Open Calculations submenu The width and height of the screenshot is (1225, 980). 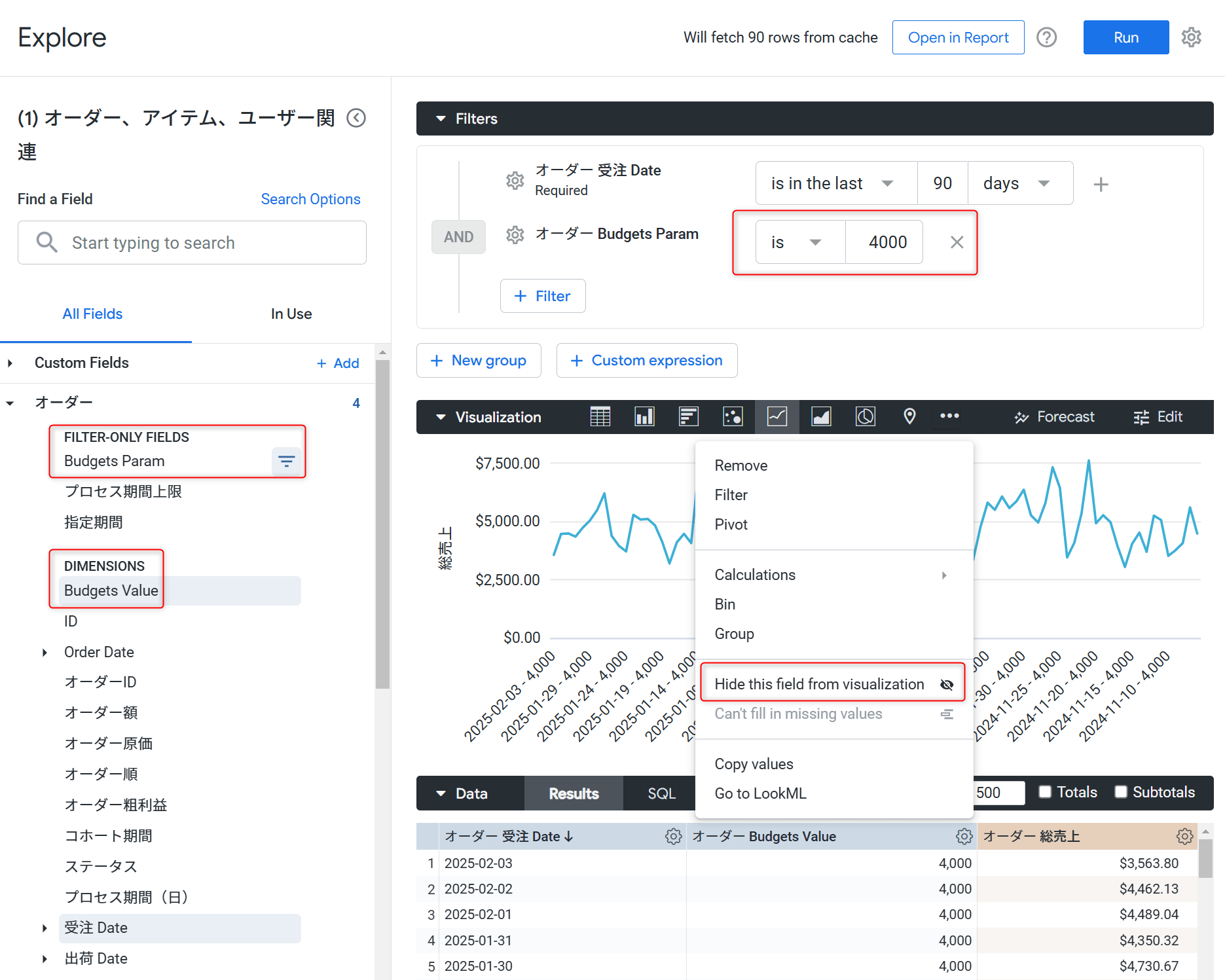point(833,575)
